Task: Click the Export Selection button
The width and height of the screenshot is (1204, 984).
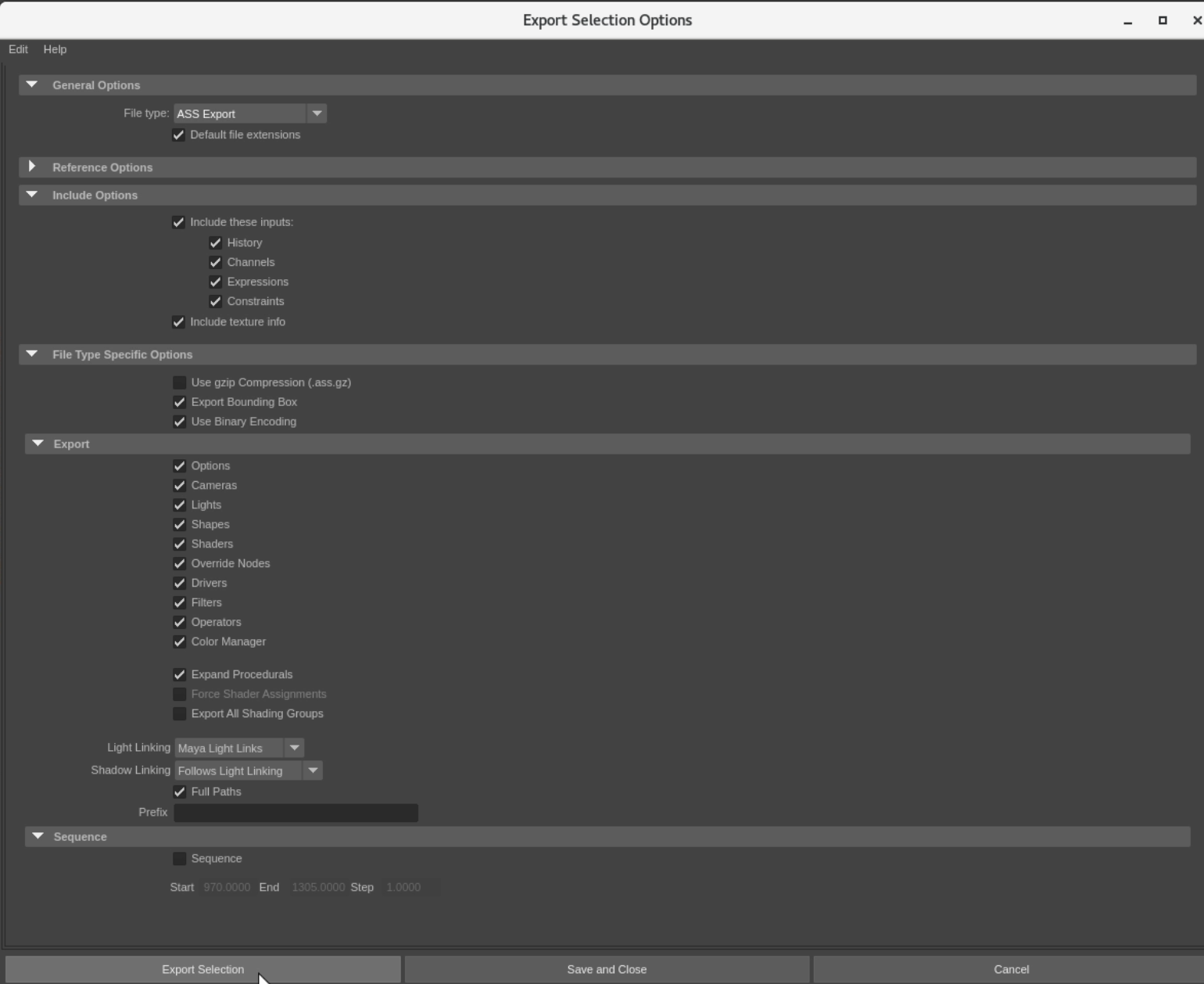Action: (202, 969)
